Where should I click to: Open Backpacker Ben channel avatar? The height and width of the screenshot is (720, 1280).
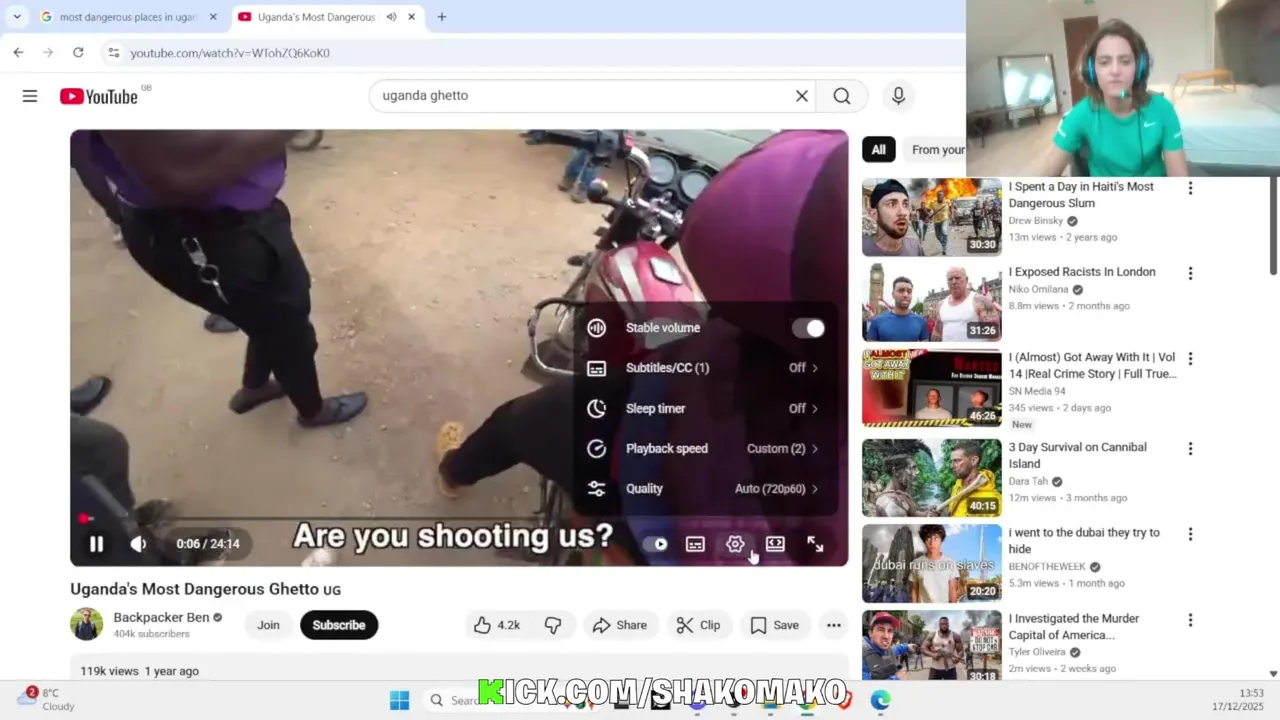(87, 624)
